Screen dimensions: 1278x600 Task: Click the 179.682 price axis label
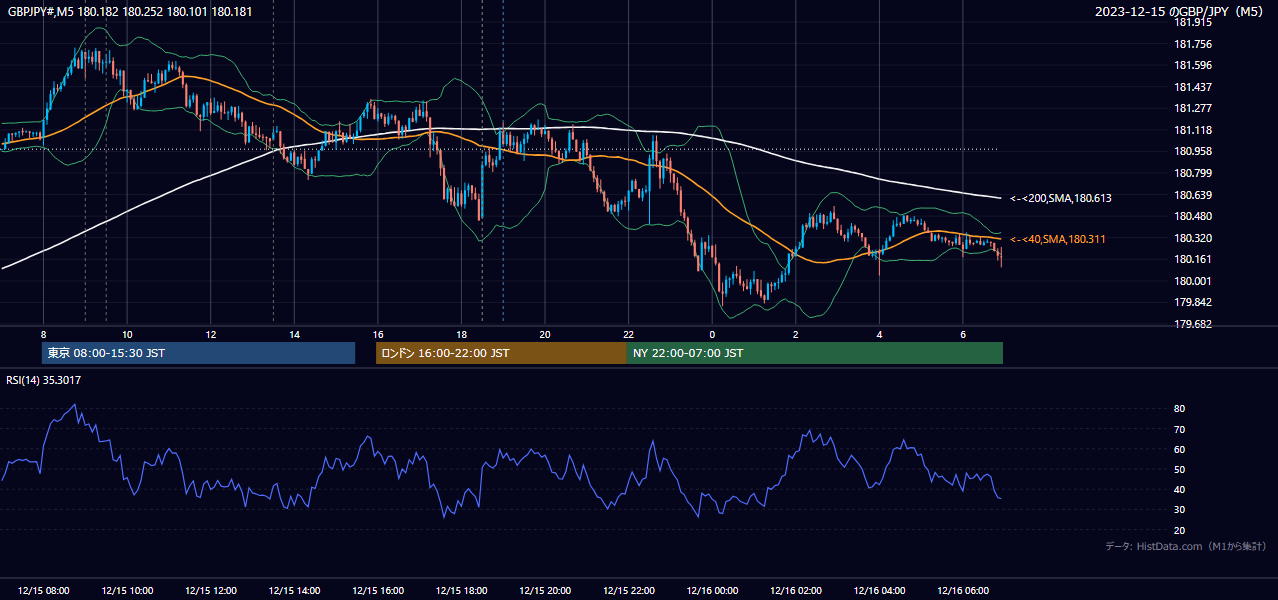click(1192, 324)
